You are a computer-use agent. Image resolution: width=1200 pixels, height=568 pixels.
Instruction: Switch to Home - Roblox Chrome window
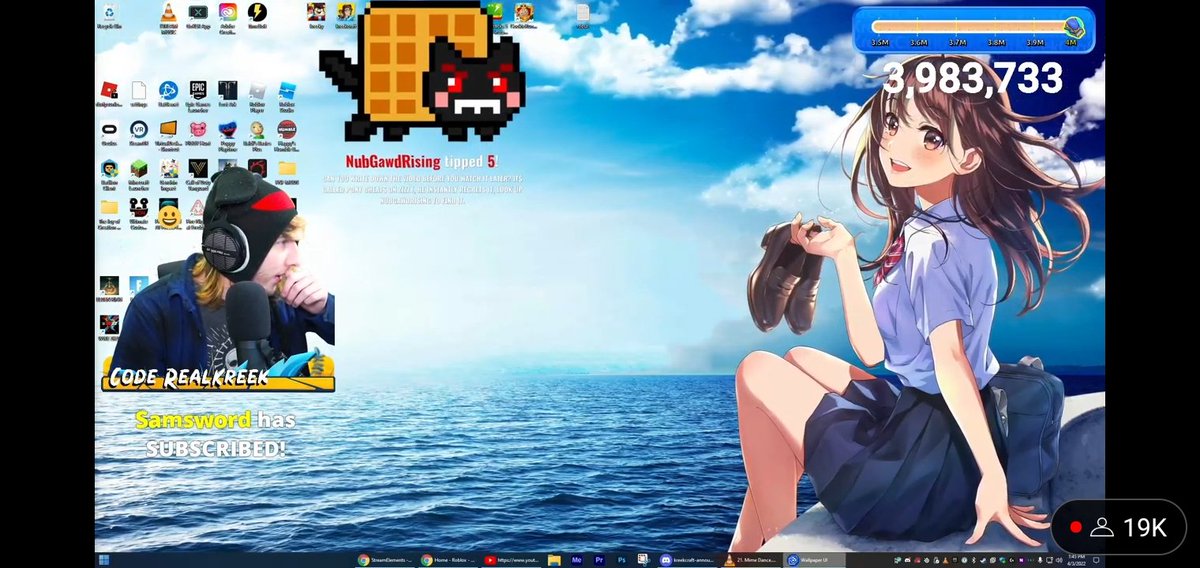(x=447, y=559)
